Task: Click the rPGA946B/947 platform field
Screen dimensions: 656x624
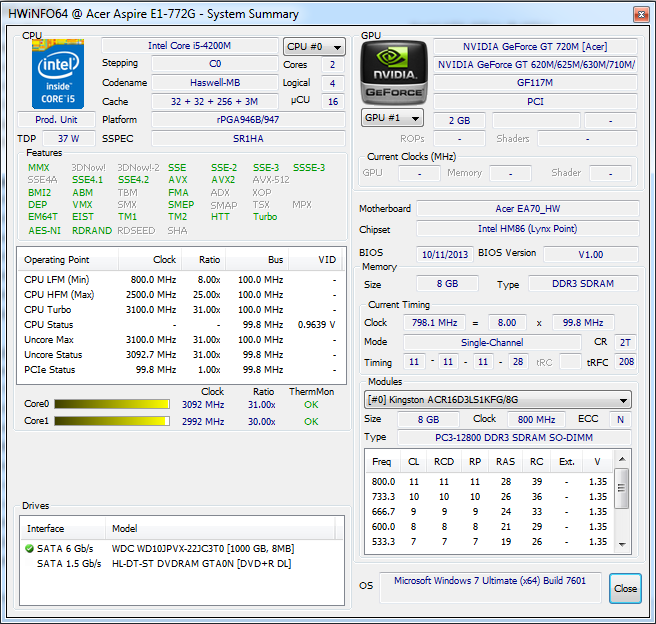Action: [x=248, y=120]
